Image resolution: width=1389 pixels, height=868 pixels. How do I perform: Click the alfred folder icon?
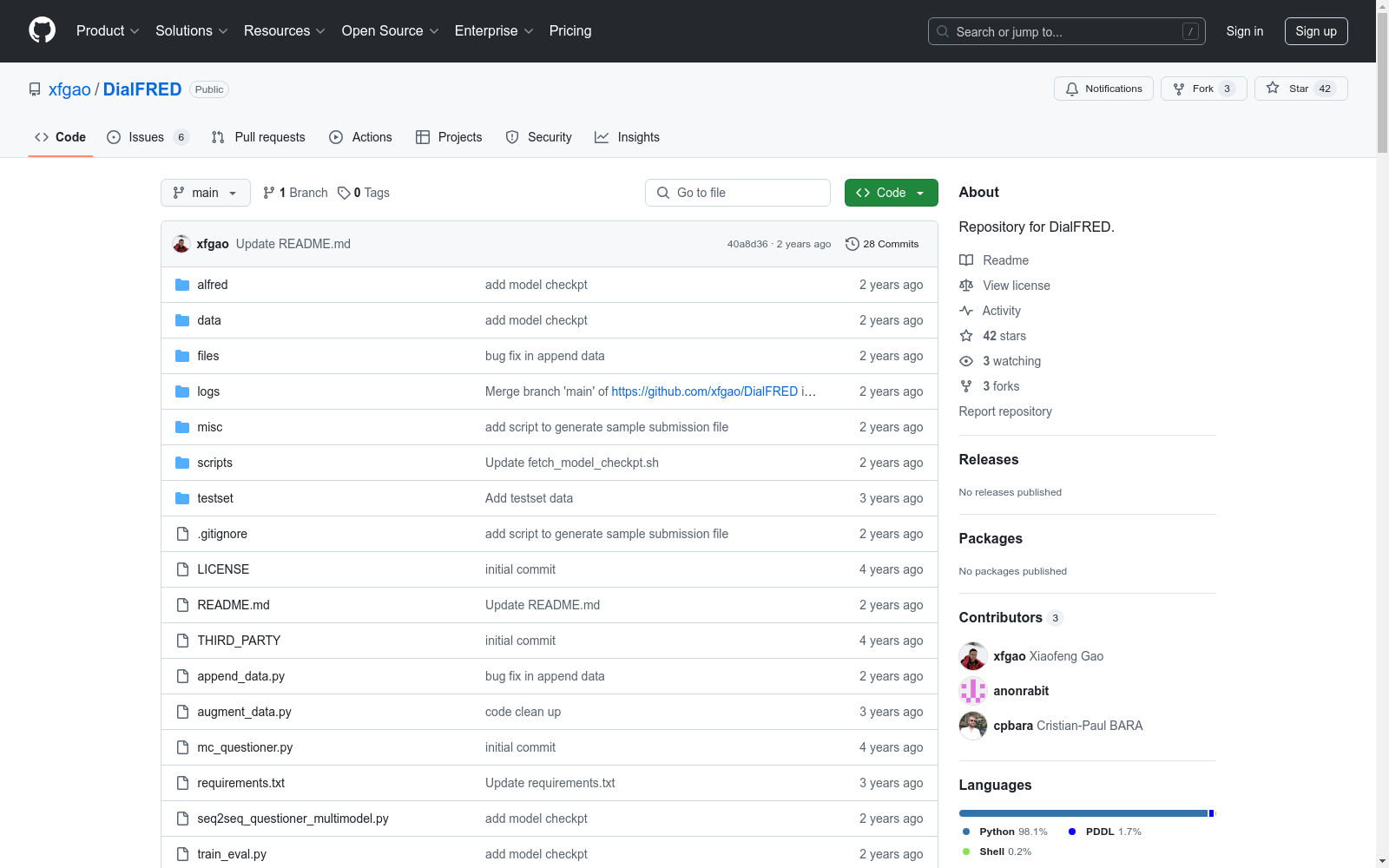pos(182,285)
